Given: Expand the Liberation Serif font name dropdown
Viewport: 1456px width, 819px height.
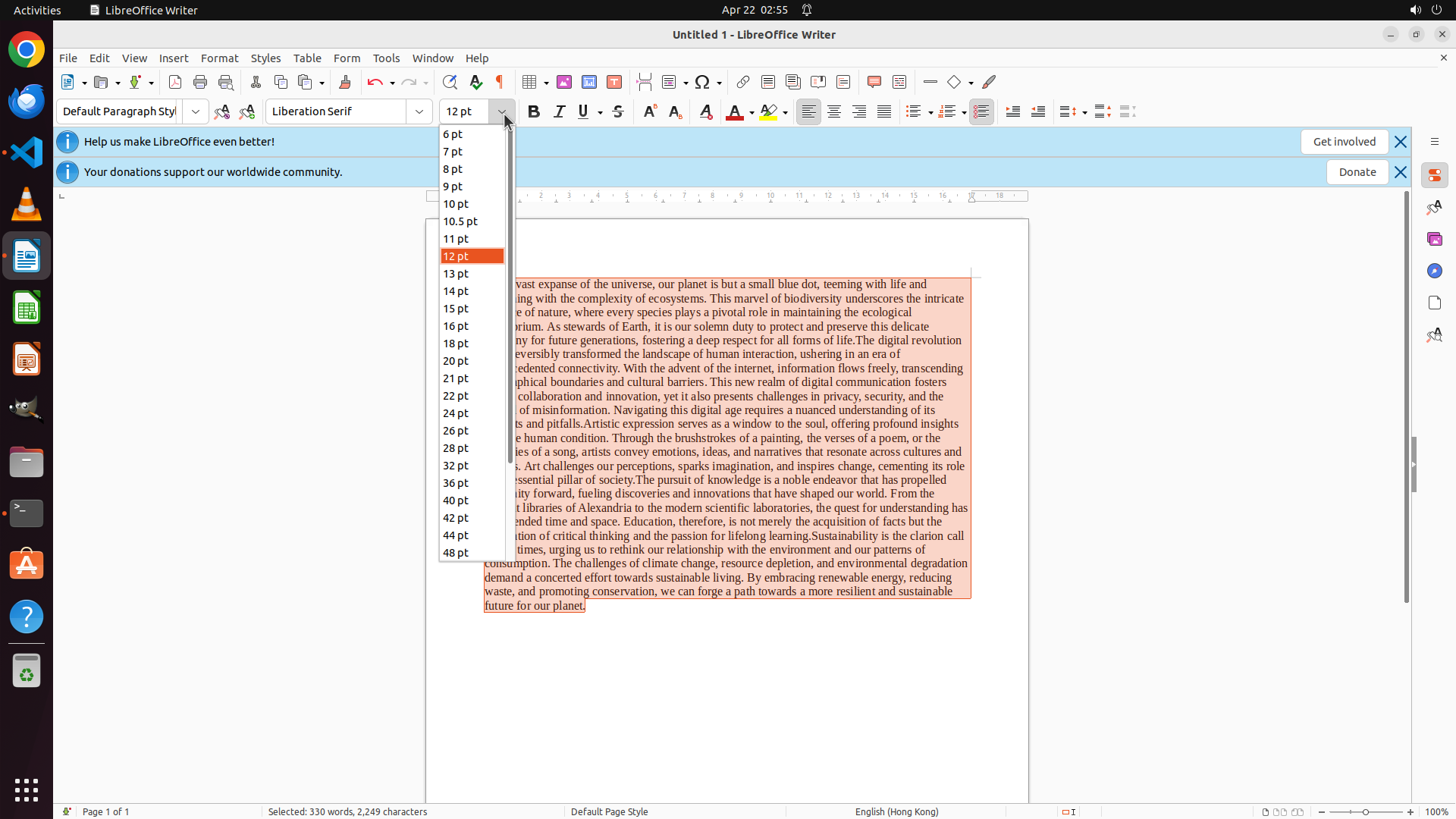Looking at the screenshot, I should pos(419,111).
